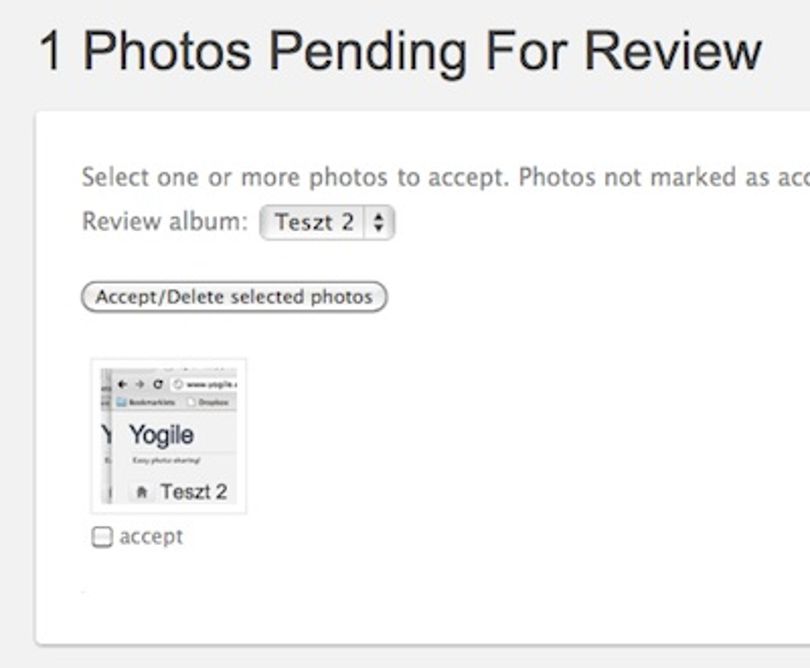The image size is (810, 668).
Task: Click the "Review album:" label
Action: pyautogui.click(x=165, y=222)
